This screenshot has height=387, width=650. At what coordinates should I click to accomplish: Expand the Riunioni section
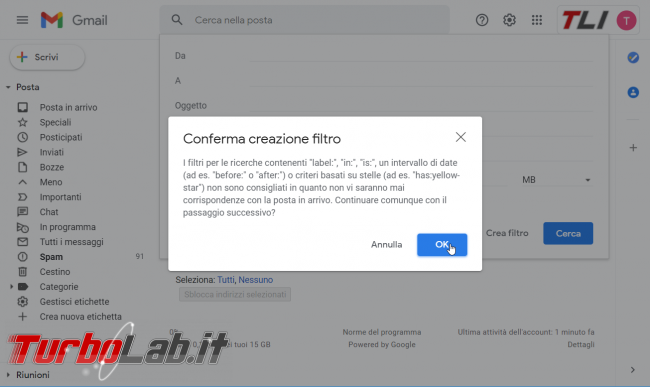tap(8, 375)
